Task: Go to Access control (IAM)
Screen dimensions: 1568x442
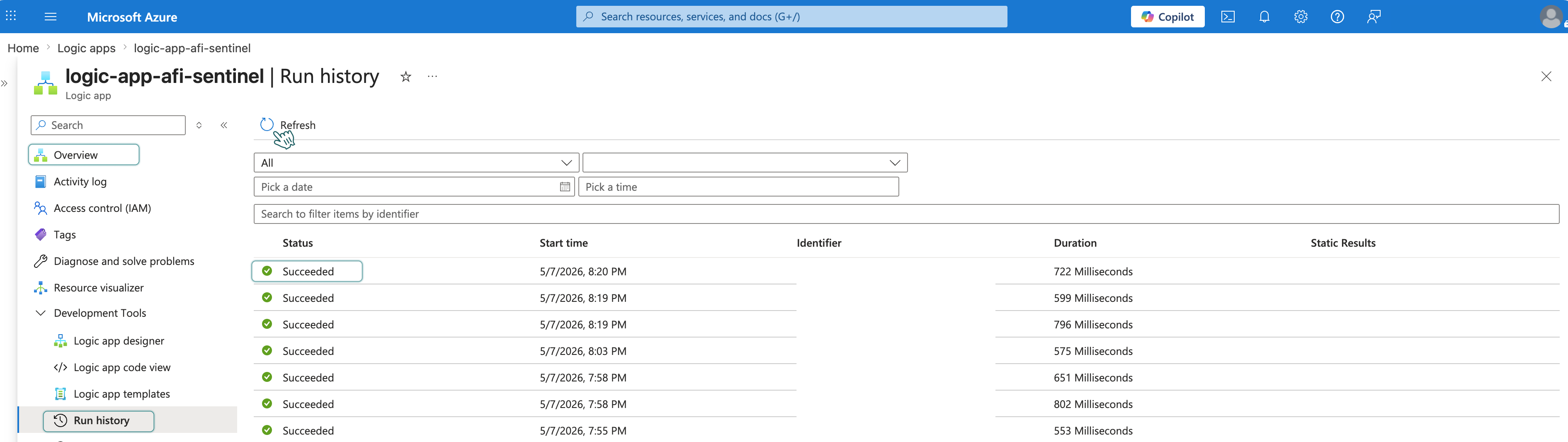Action: click(x=102, y=208)
